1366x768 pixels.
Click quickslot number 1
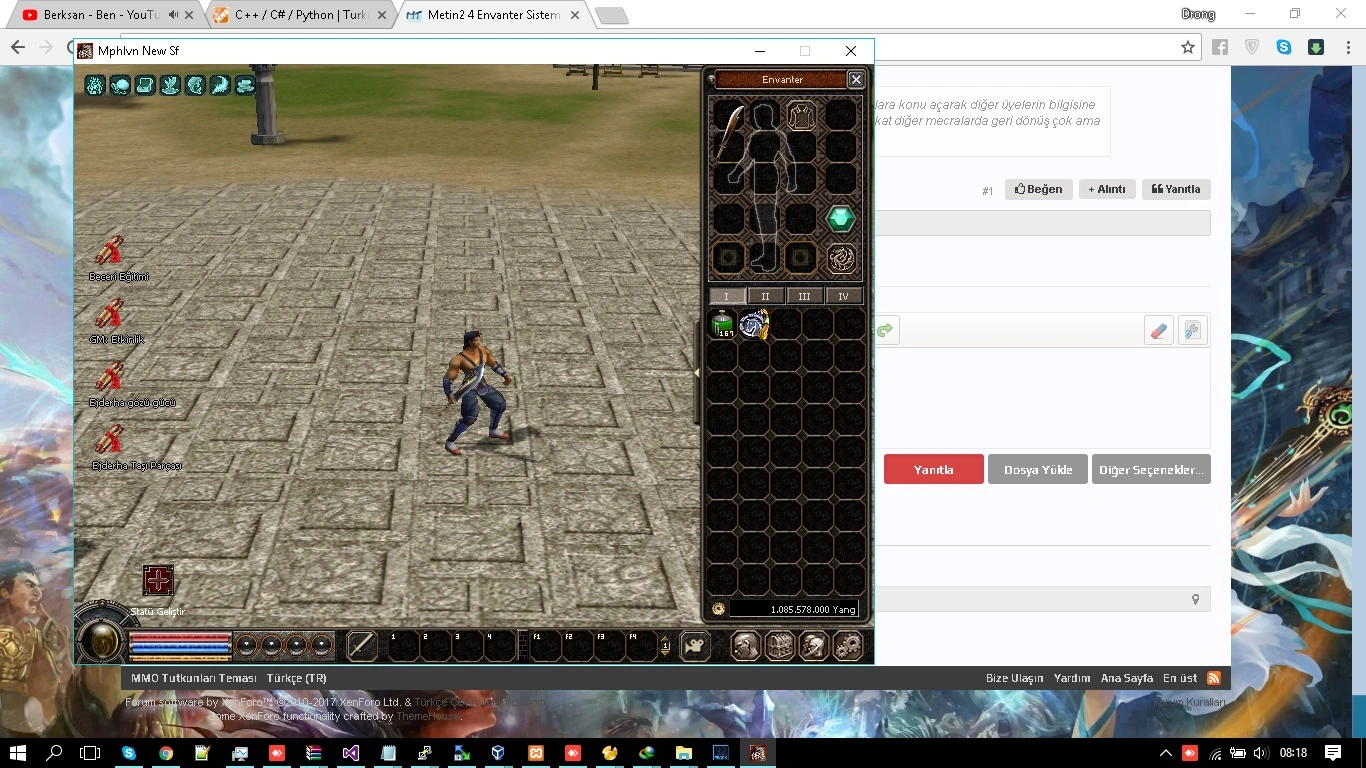tap(403, 646)
